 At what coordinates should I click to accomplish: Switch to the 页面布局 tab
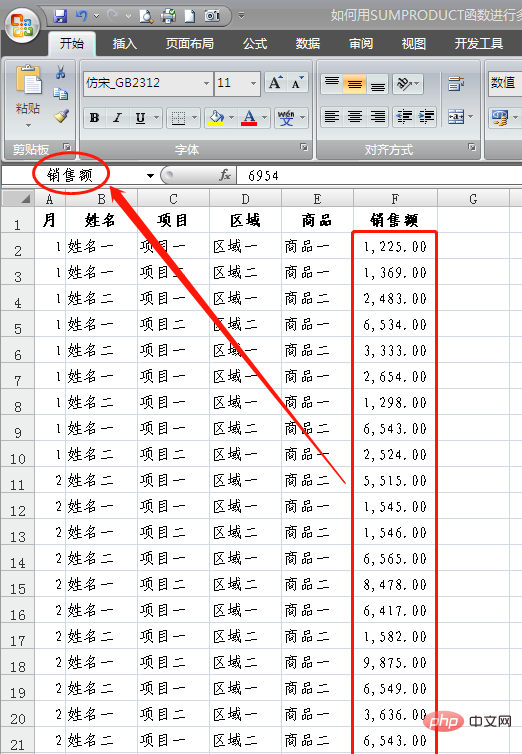pos(190,44)
